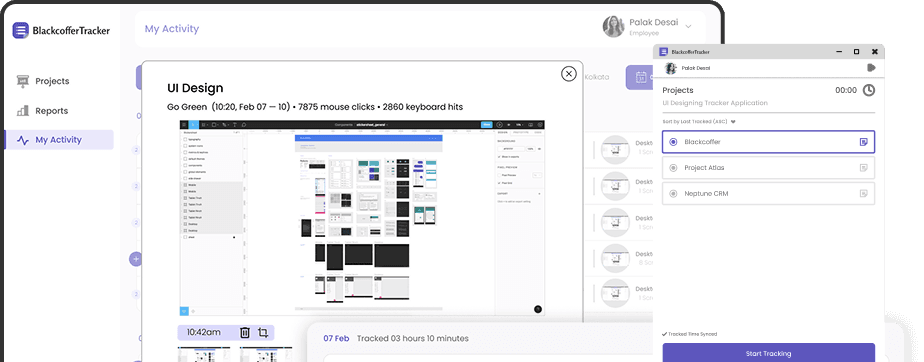
Task: Expand the Palak Desai account dropdown chevron
Action: point(688,27)
